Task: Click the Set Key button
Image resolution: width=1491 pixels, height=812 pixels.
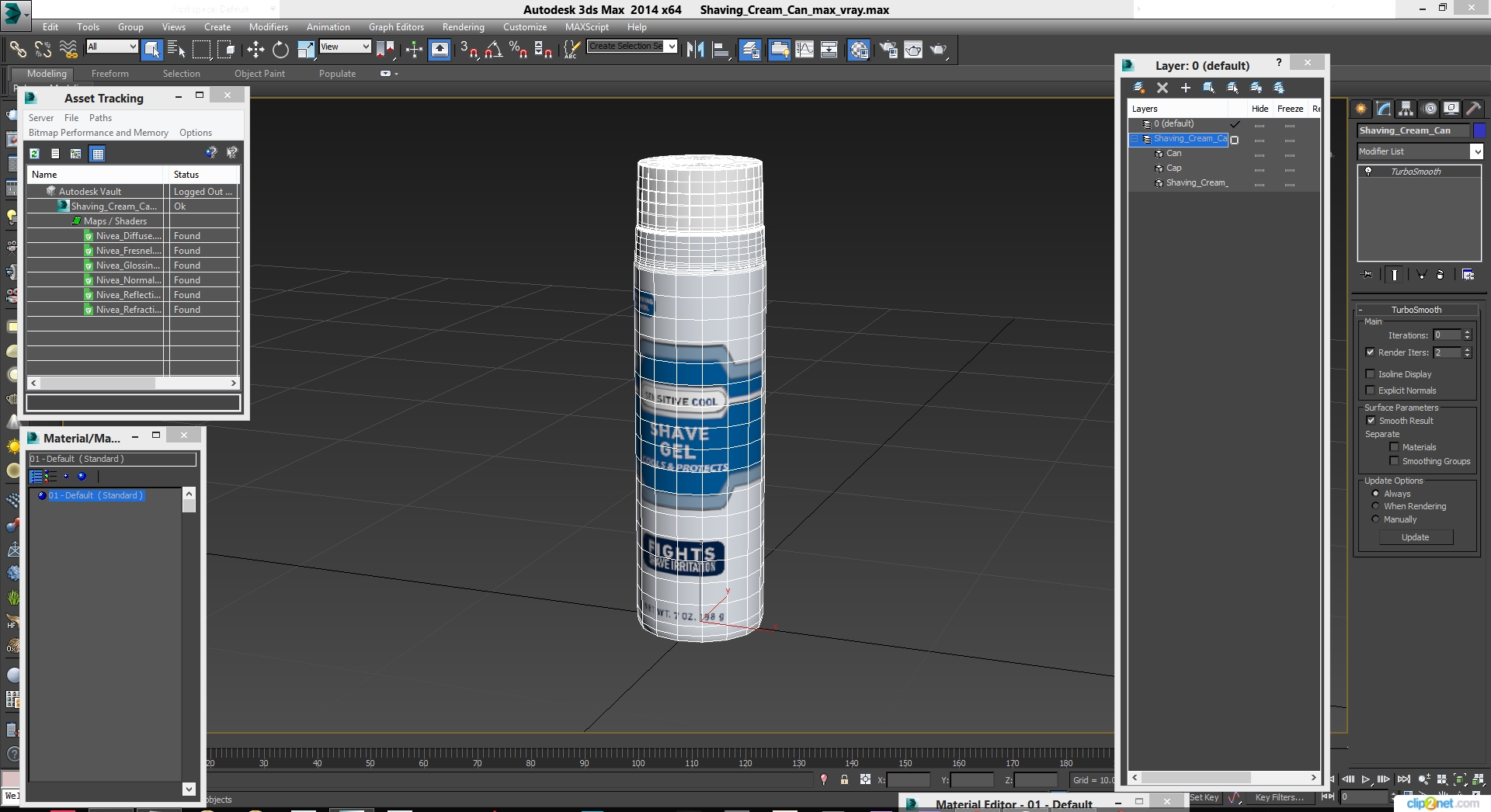Action: point(1204,797)
